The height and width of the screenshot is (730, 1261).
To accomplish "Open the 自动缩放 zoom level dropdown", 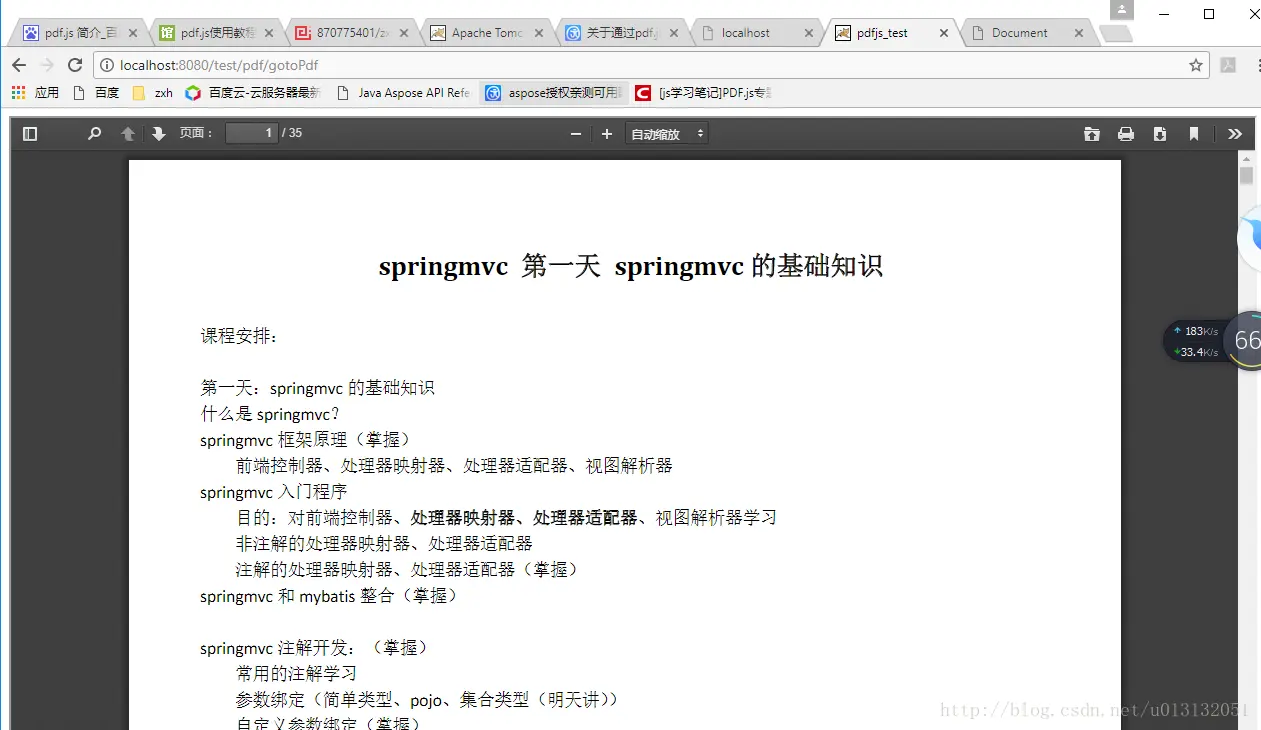I will (667, 133).
